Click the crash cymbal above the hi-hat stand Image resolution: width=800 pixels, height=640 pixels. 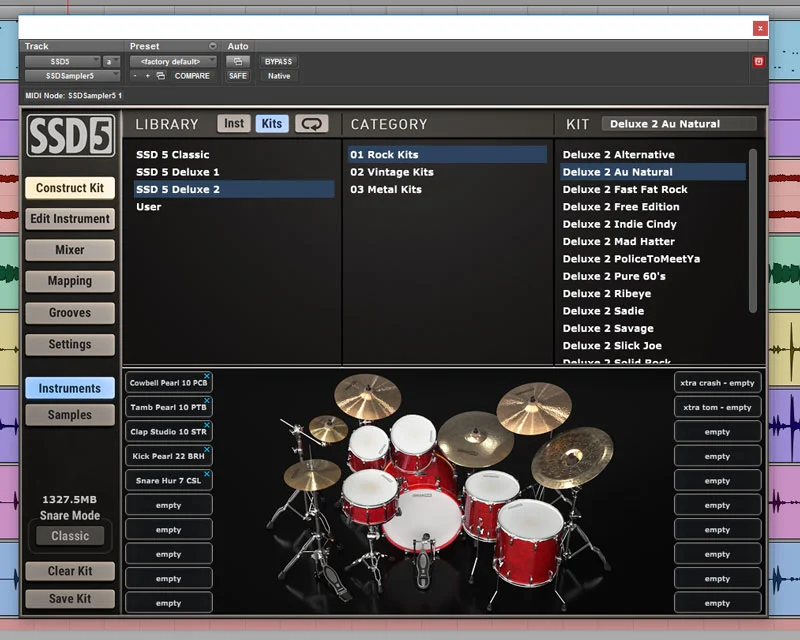click(x=367, y=397)
